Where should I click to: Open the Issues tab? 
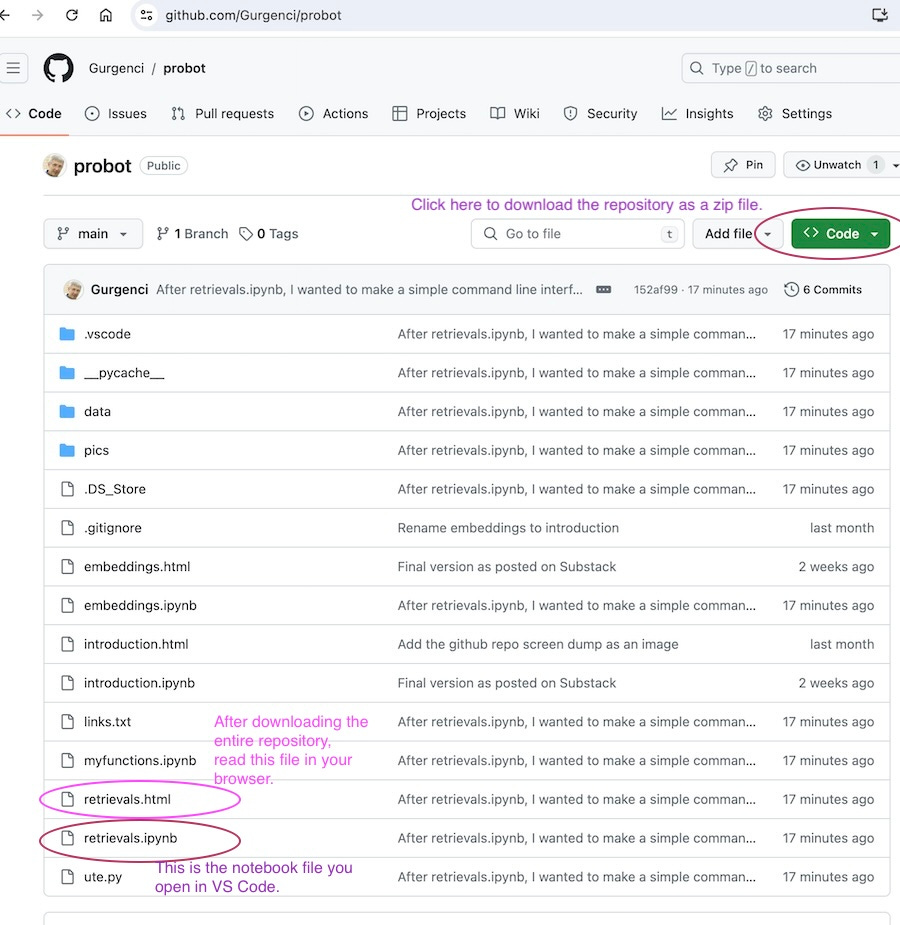pyautogui.click(x=116, y=113)
